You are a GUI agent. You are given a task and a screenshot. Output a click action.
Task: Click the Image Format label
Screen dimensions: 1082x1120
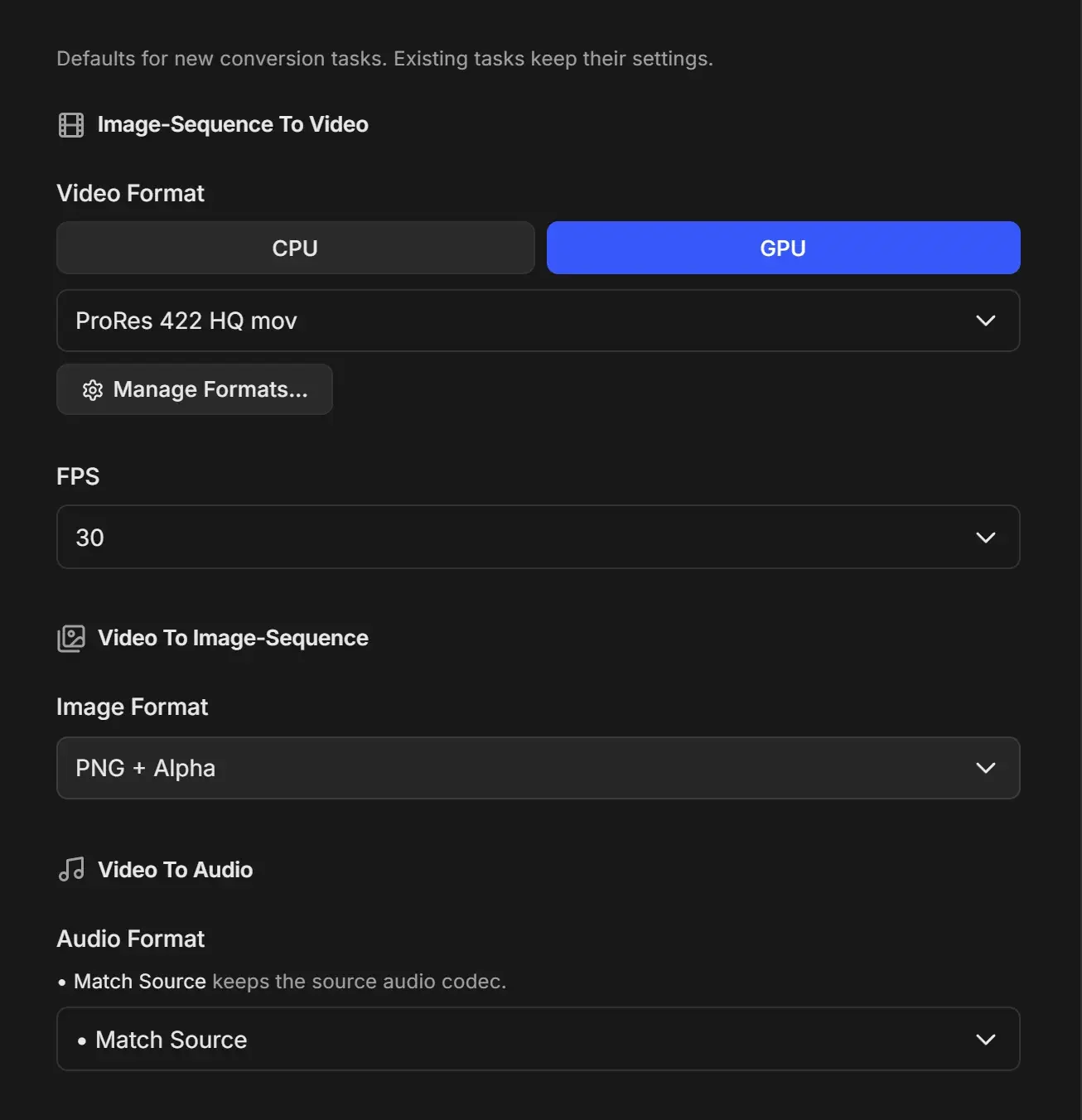tap(132, 707)
